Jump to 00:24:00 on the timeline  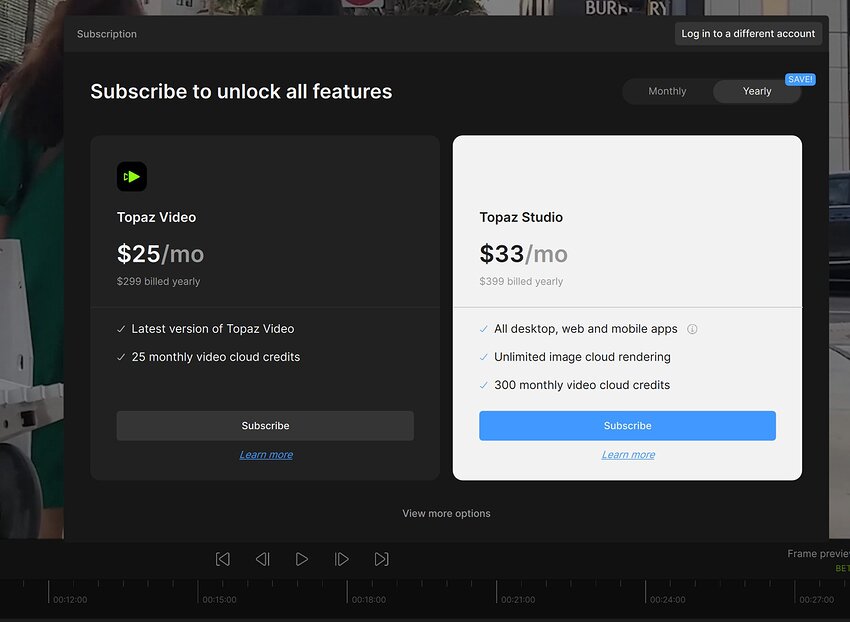(x=667, y=600)
